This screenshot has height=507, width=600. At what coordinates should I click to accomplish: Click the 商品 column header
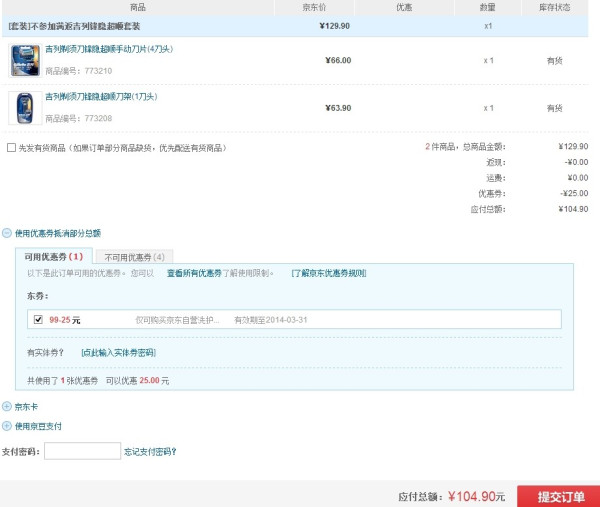138,7
